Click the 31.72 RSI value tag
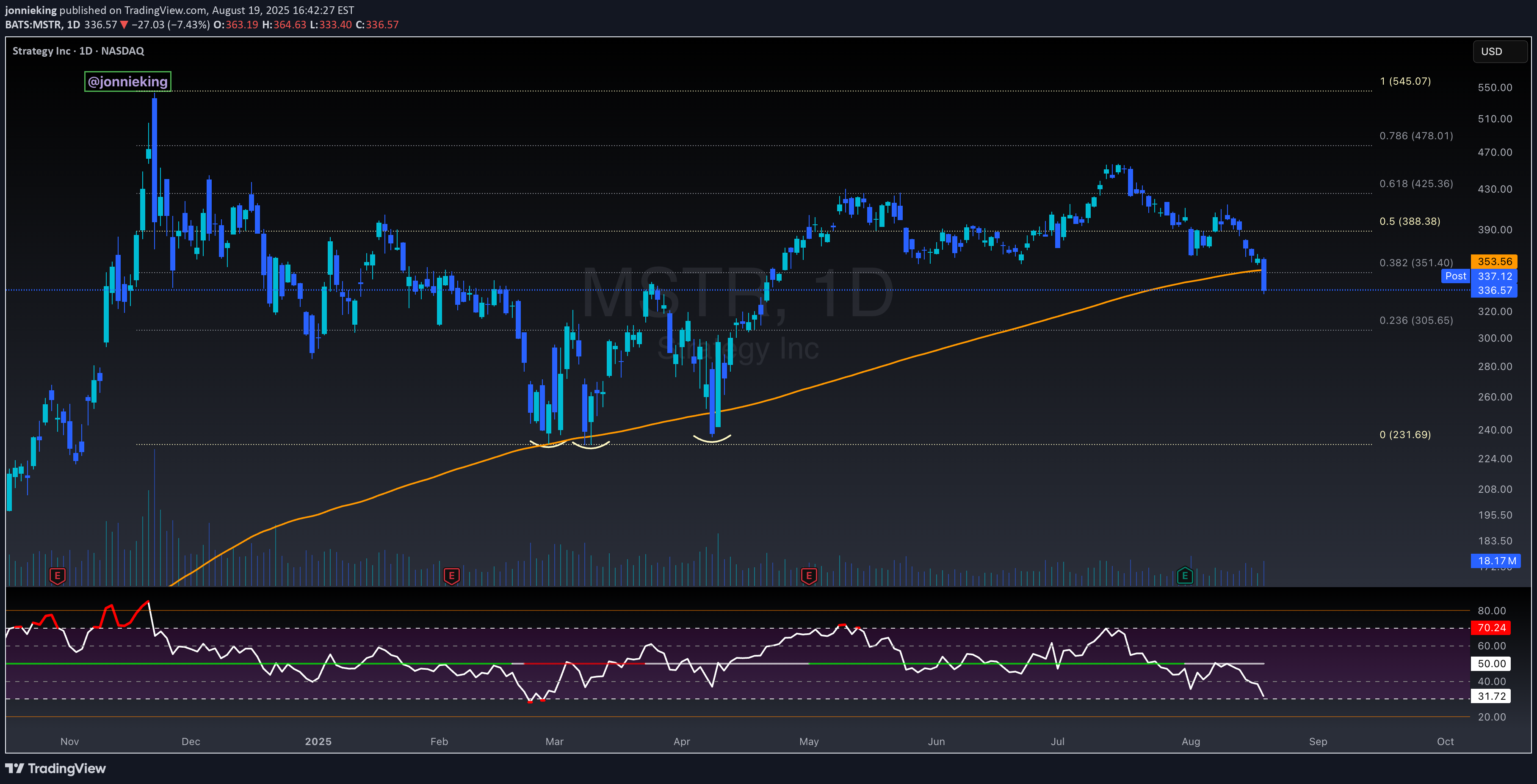The height and width of the screenshot is (784, 1537). [x=1491, y=696]
